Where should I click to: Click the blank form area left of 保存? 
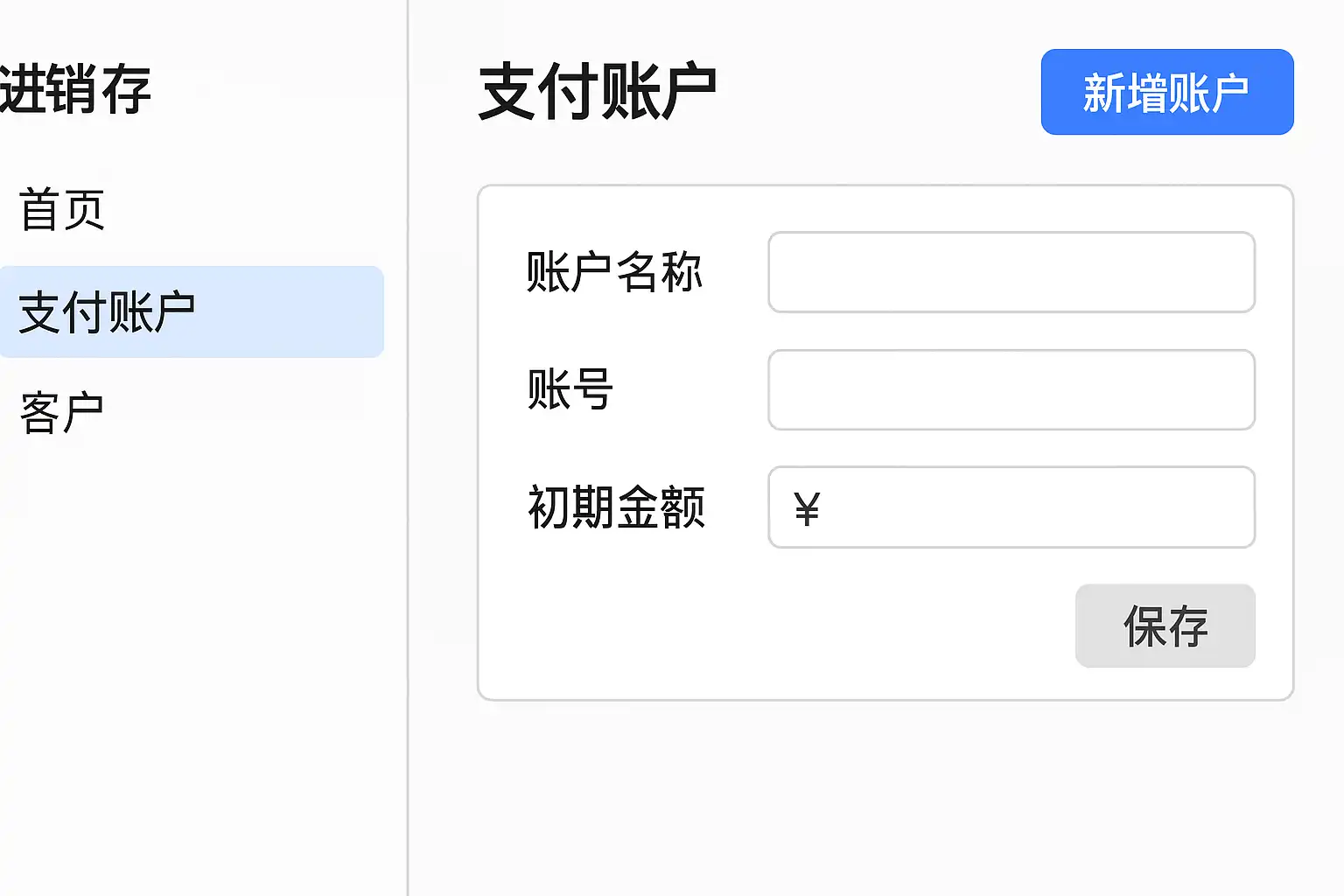[x=770, y=626]
